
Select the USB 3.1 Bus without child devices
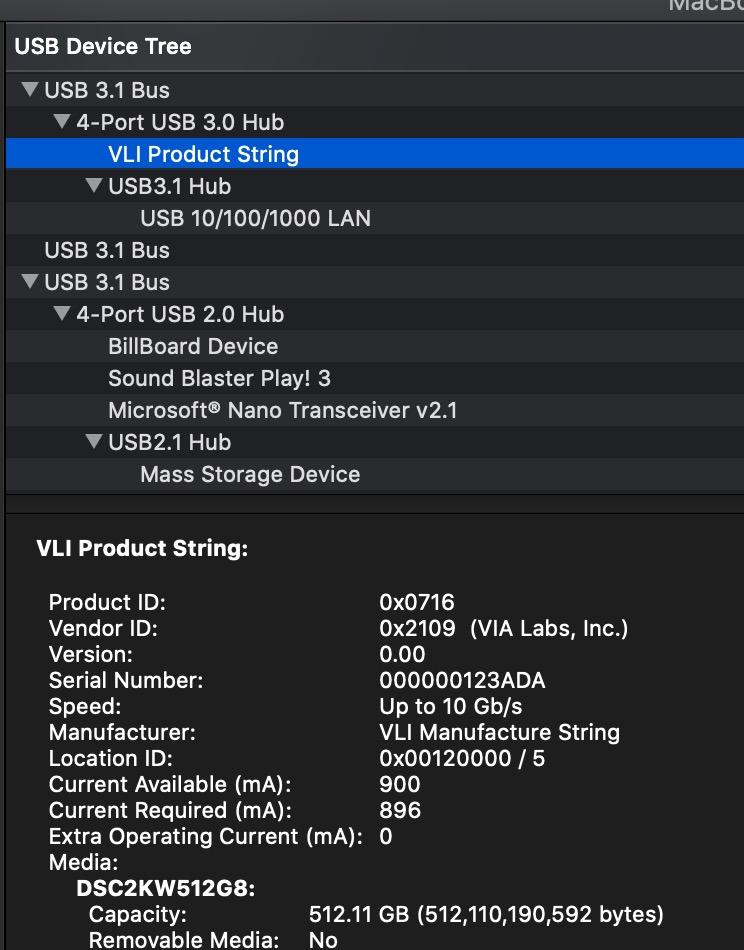107,250
